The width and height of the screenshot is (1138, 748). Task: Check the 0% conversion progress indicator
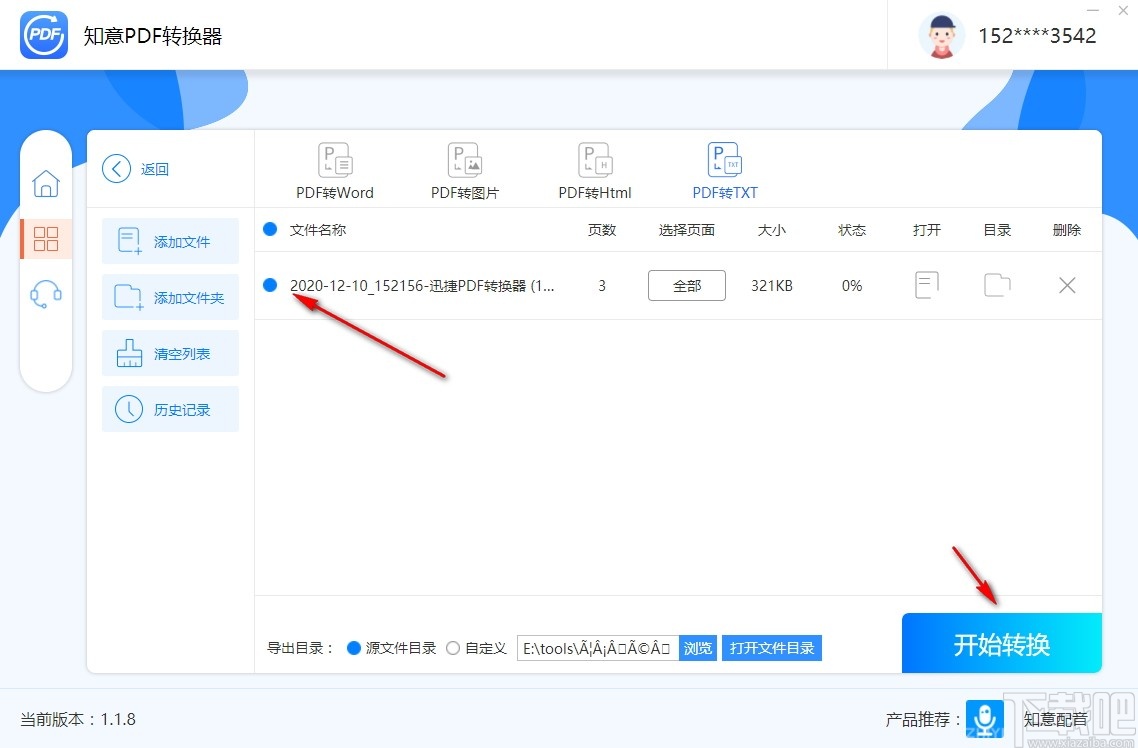pyautogui.click(x=851, y=285)
